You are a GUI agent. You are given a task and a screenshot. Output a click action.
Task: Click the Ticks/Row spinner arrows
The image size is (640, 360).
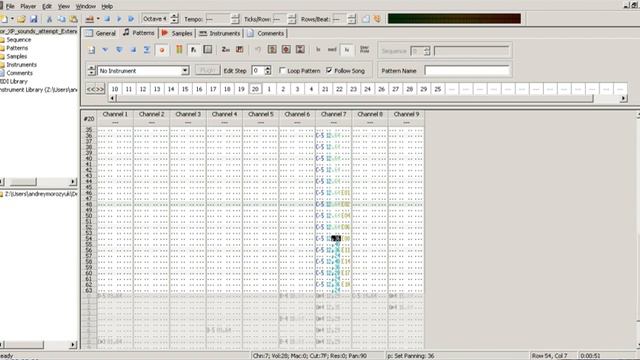pyautogui.click(x=291, y=19)
